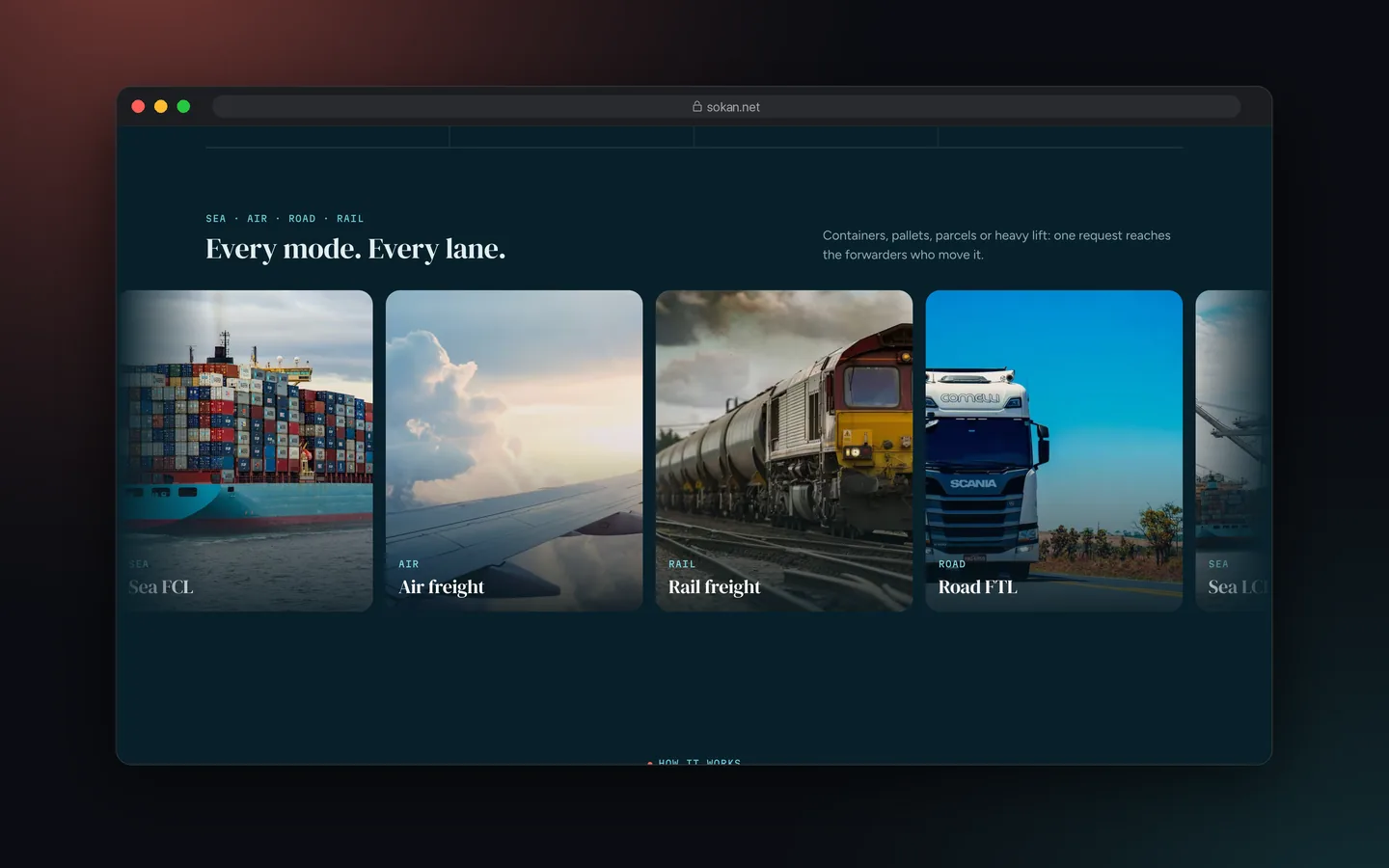Click the "SEA · AIR · ROAD · RAIL" label
The image size is (1389, 868).
tap(285, 219)
